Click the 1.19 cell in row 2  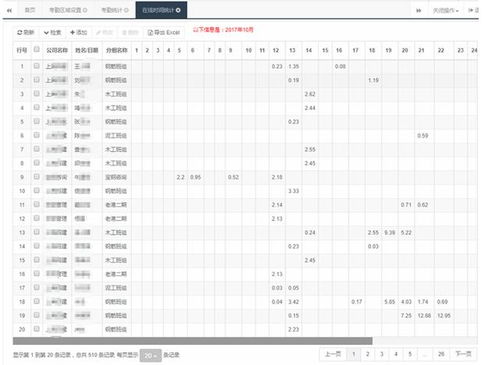(x=373, y=80)
